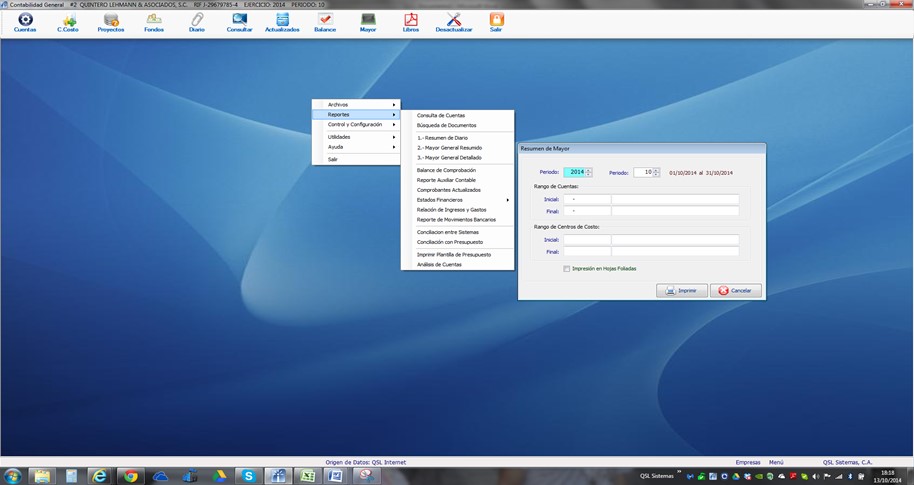Expand Estados Financieros submenu
This screenshot has width=914, height=485.
458,200
